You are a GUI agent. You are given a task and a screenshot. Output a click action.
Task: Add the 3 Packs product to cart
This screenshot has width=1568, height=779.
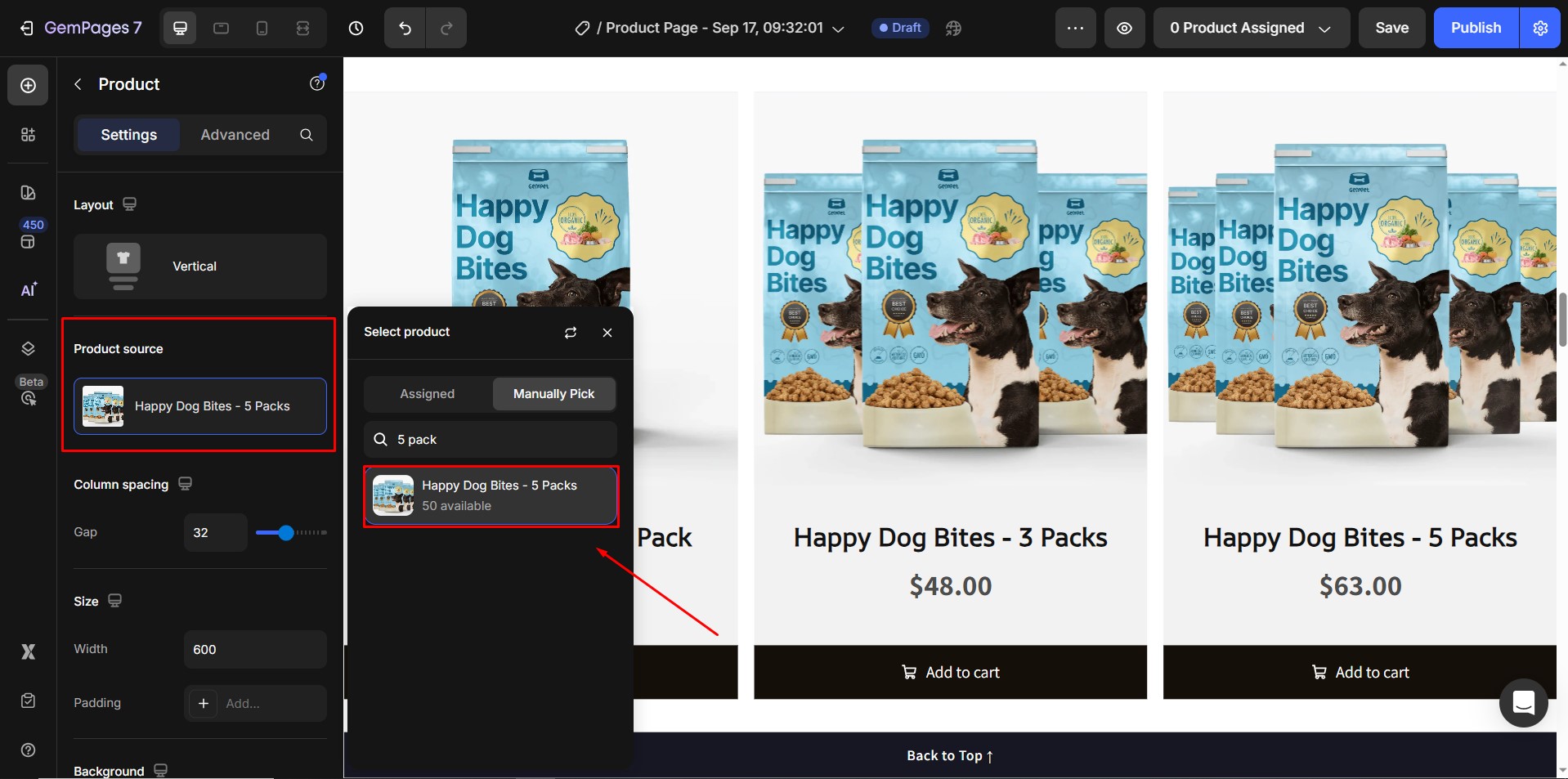[950, 672]
